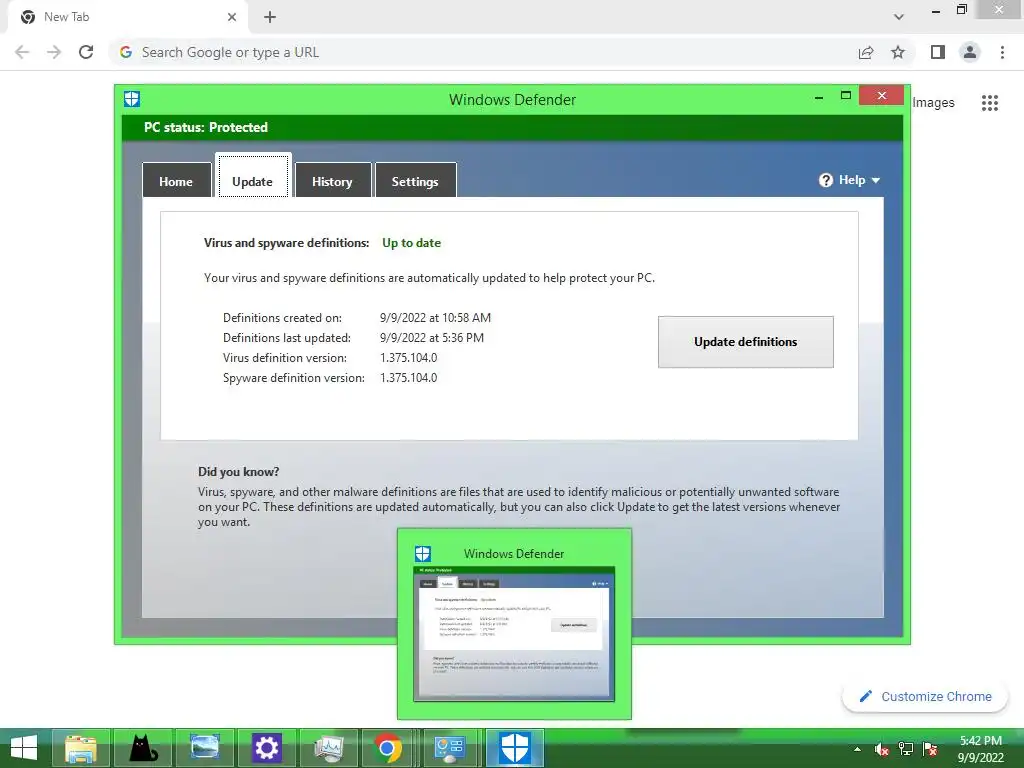Click '9/9/2022 at 5:36 PM' value
The width and height of the screenshot is (1024, 768).
coord(432,338)
